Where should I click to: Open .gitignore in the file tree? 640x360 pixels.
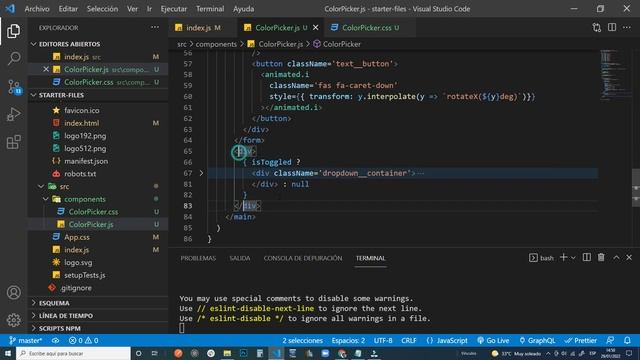[x=98, y=288]
